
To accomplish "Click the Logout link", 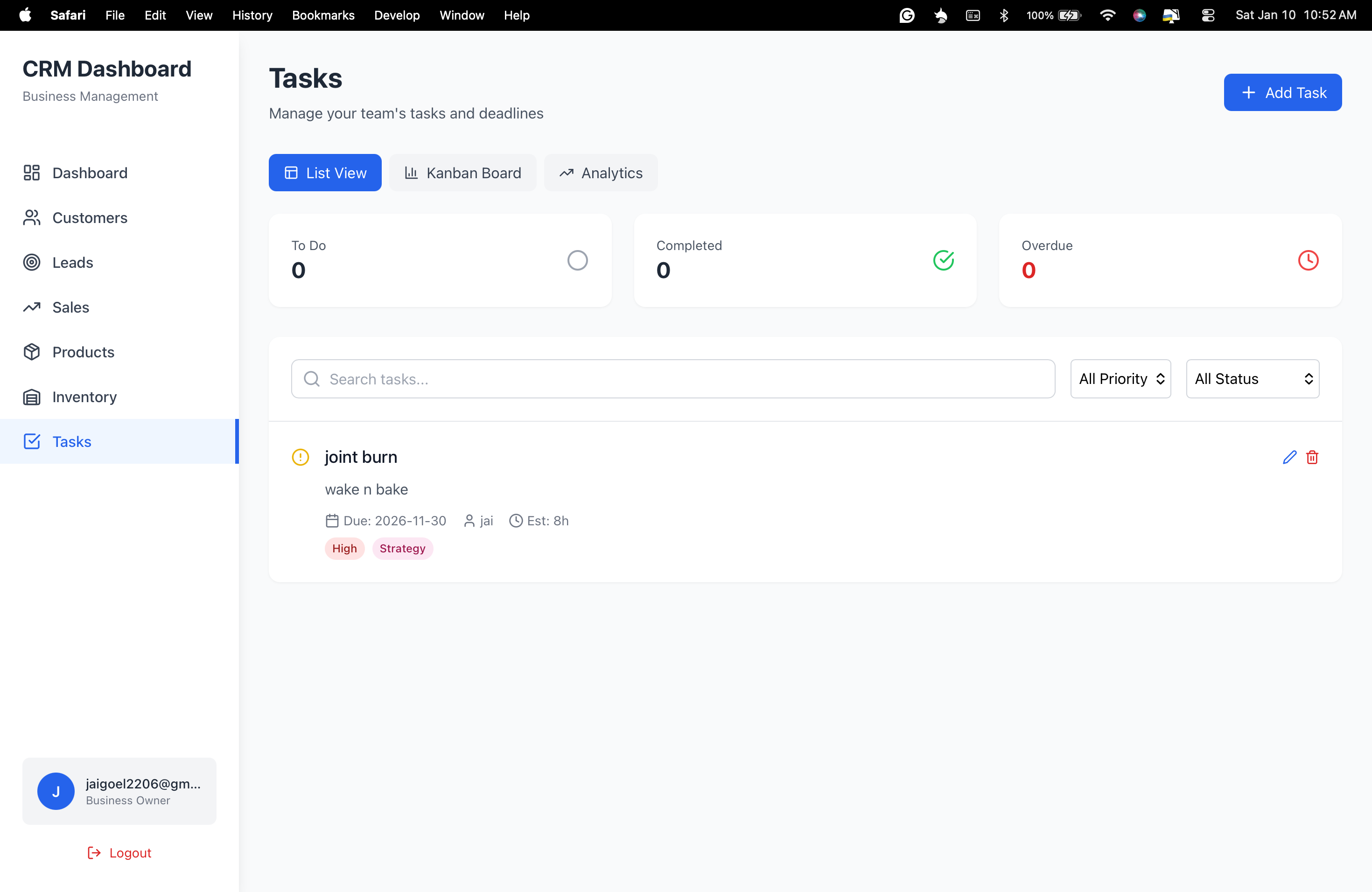I will tap(119, 853).
